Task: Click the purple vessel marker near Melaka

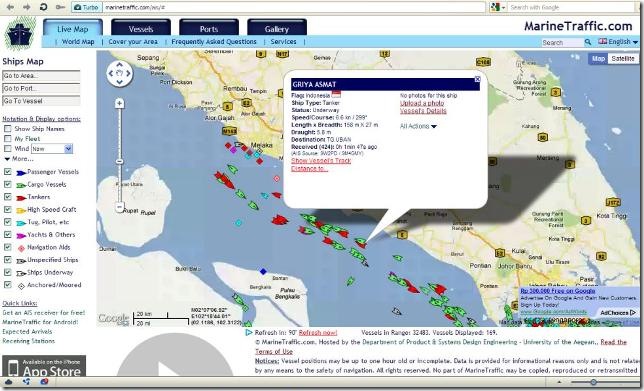Action: click(233, 150)
